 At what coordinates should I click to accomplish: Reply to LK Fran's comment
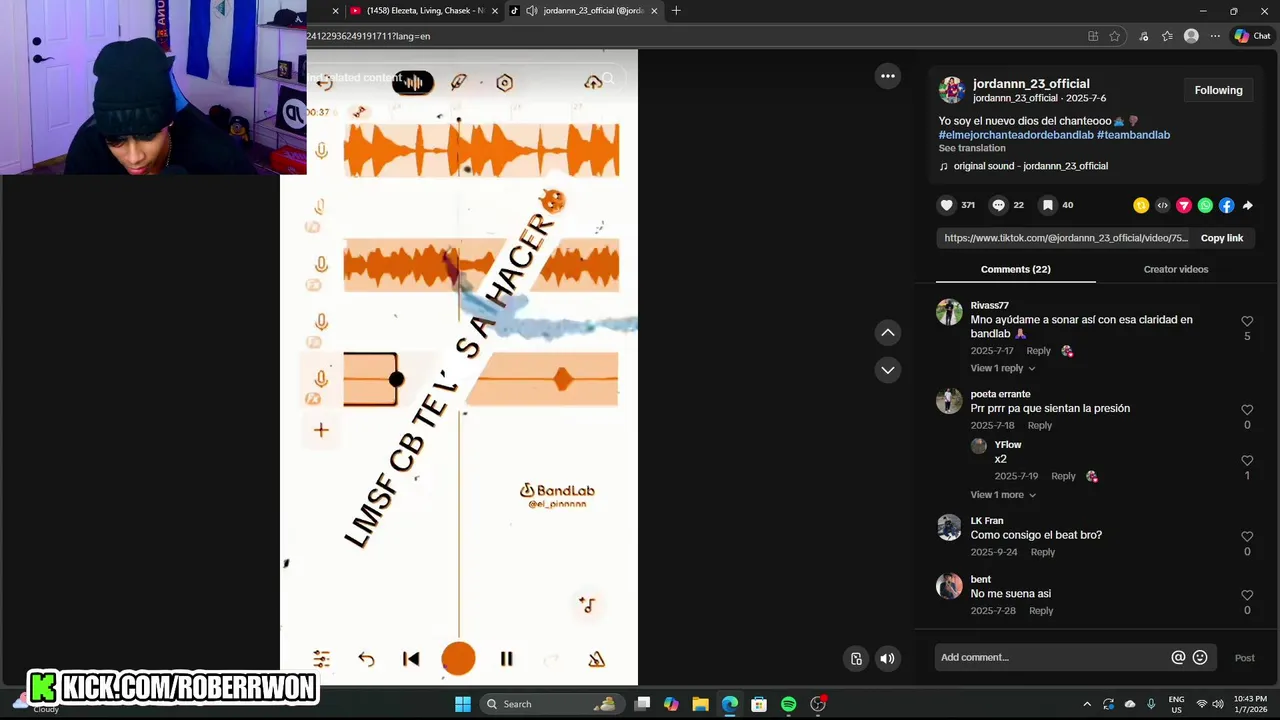tap(1042, 552)
